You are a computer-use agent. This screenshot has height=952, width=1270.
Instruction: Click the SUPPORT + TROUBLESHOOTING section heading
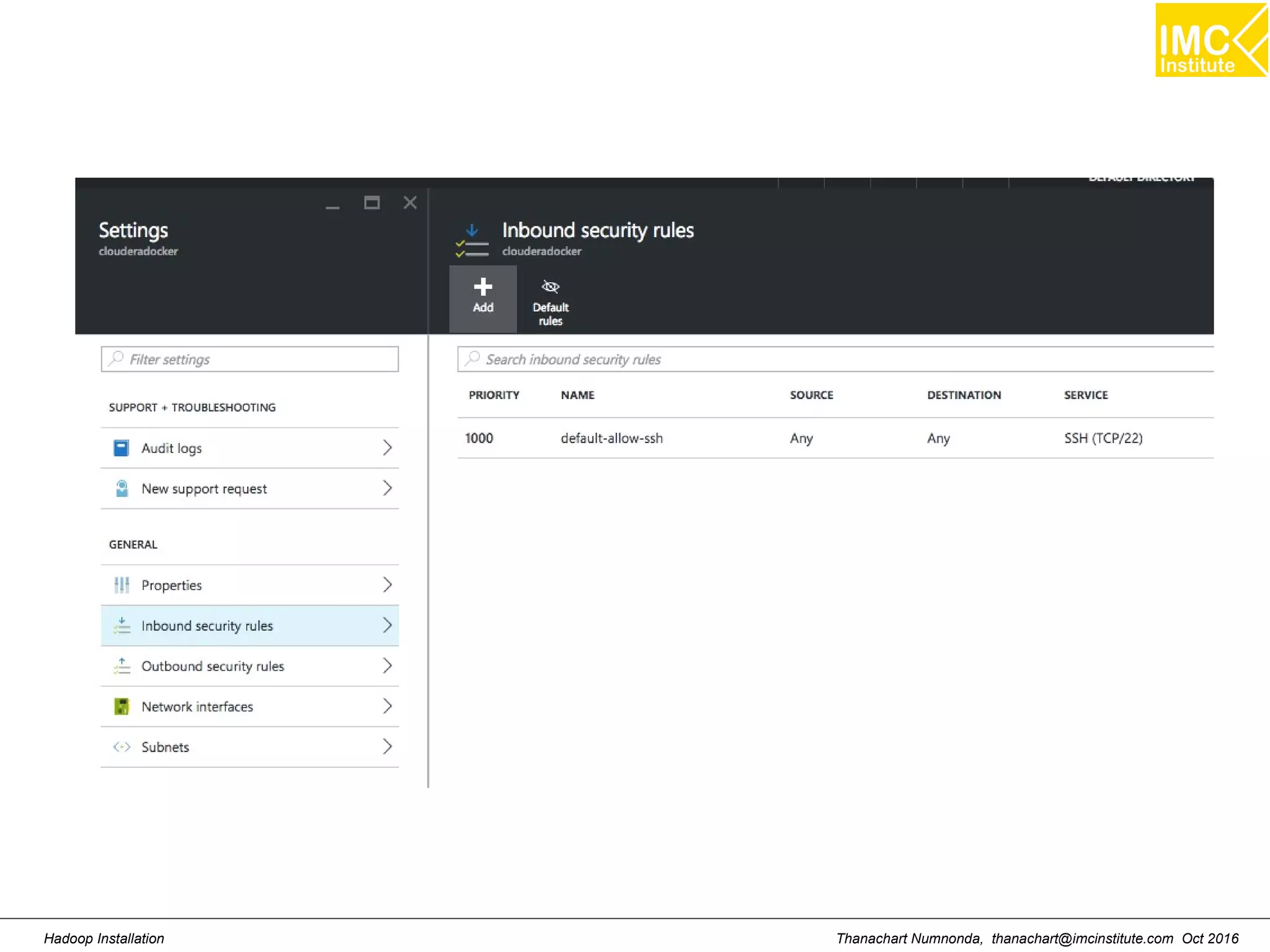click(x=192, y=407)
